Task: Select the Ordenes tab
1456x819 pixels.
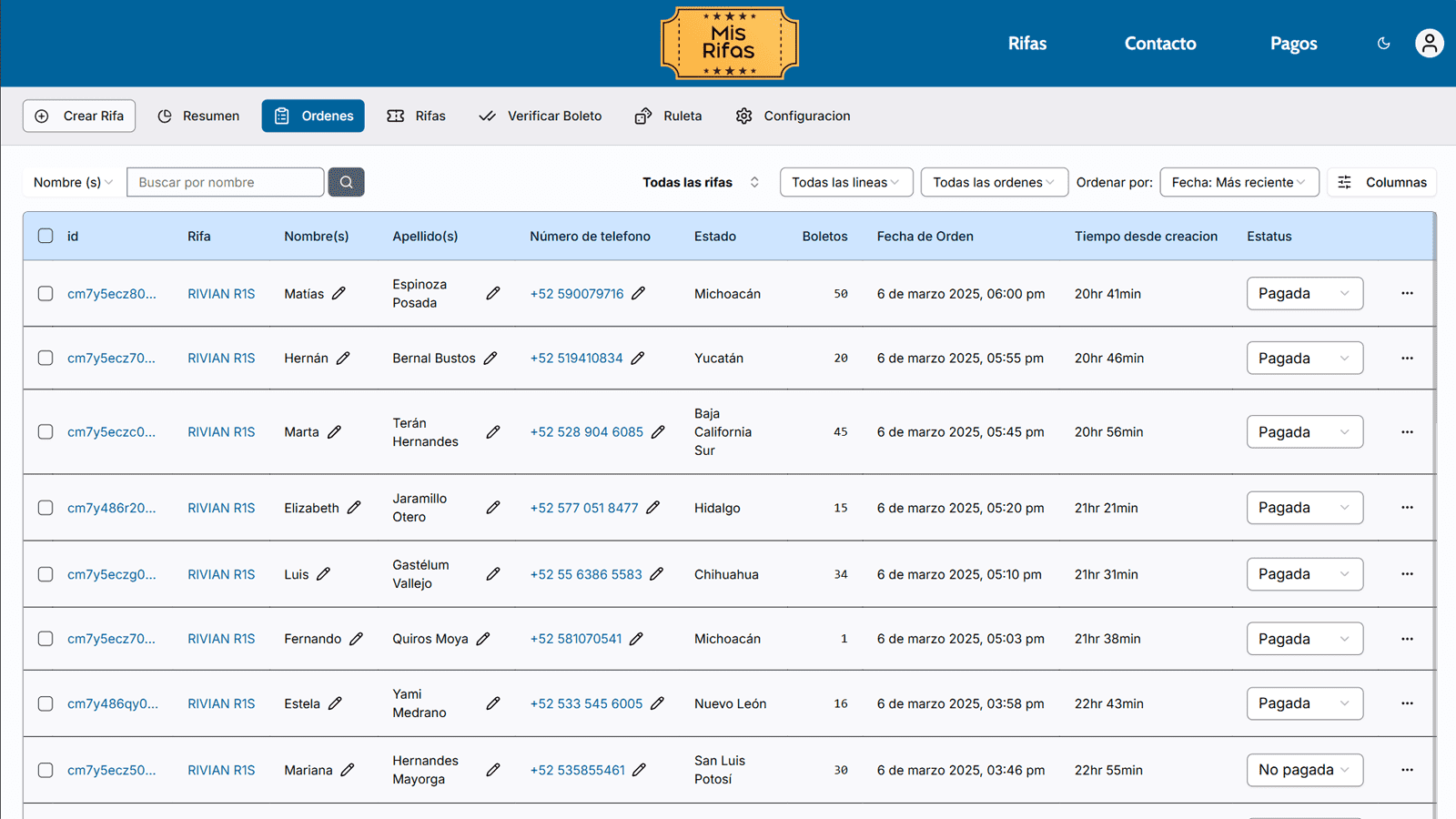Action: coord(313,116)
